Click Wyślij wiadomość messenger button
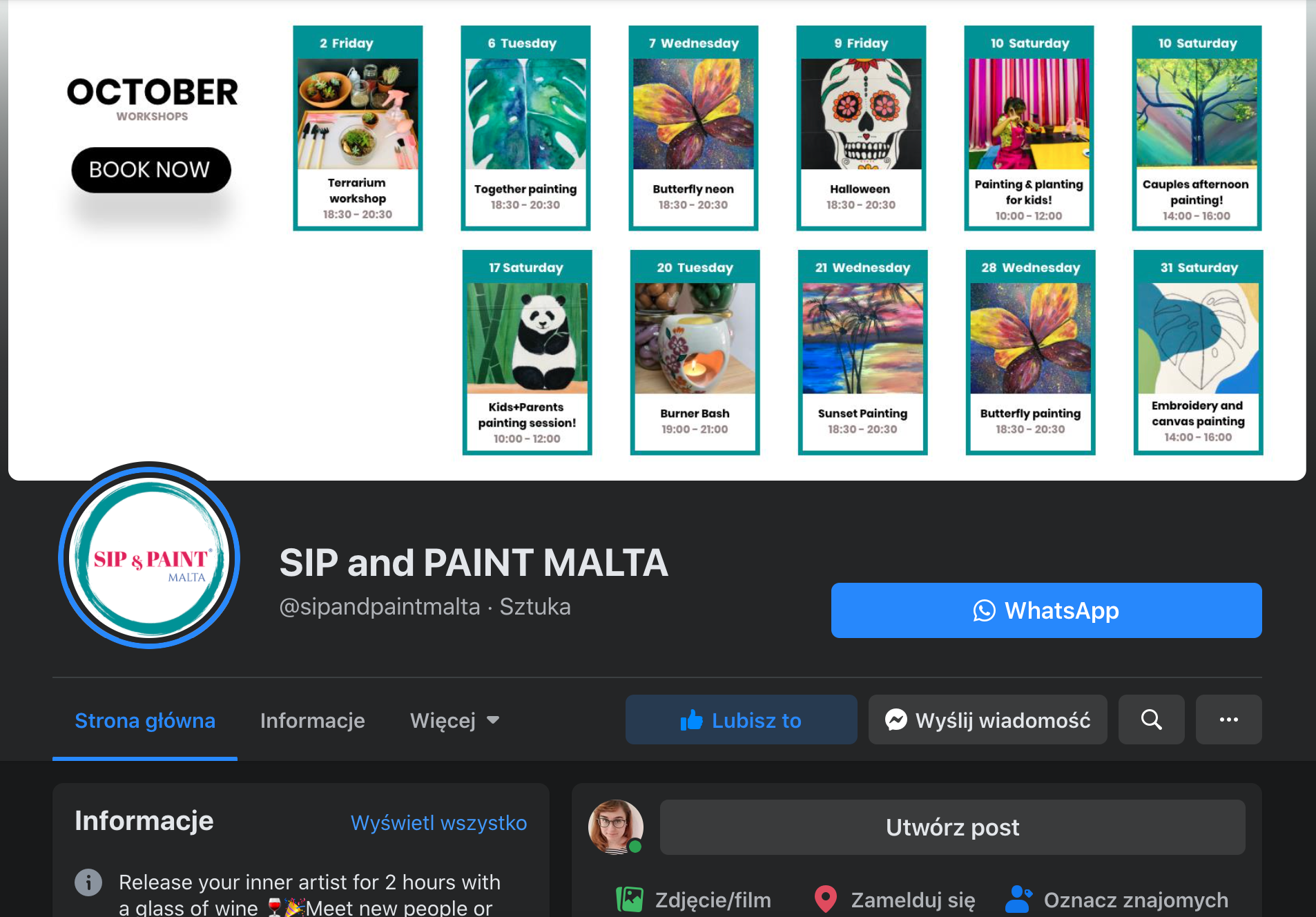 coord(987,720)
